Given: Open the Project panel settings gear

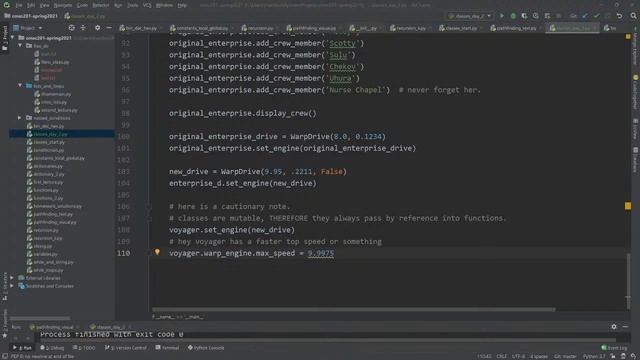Looking at the screenshot, I should coord(97,28).
